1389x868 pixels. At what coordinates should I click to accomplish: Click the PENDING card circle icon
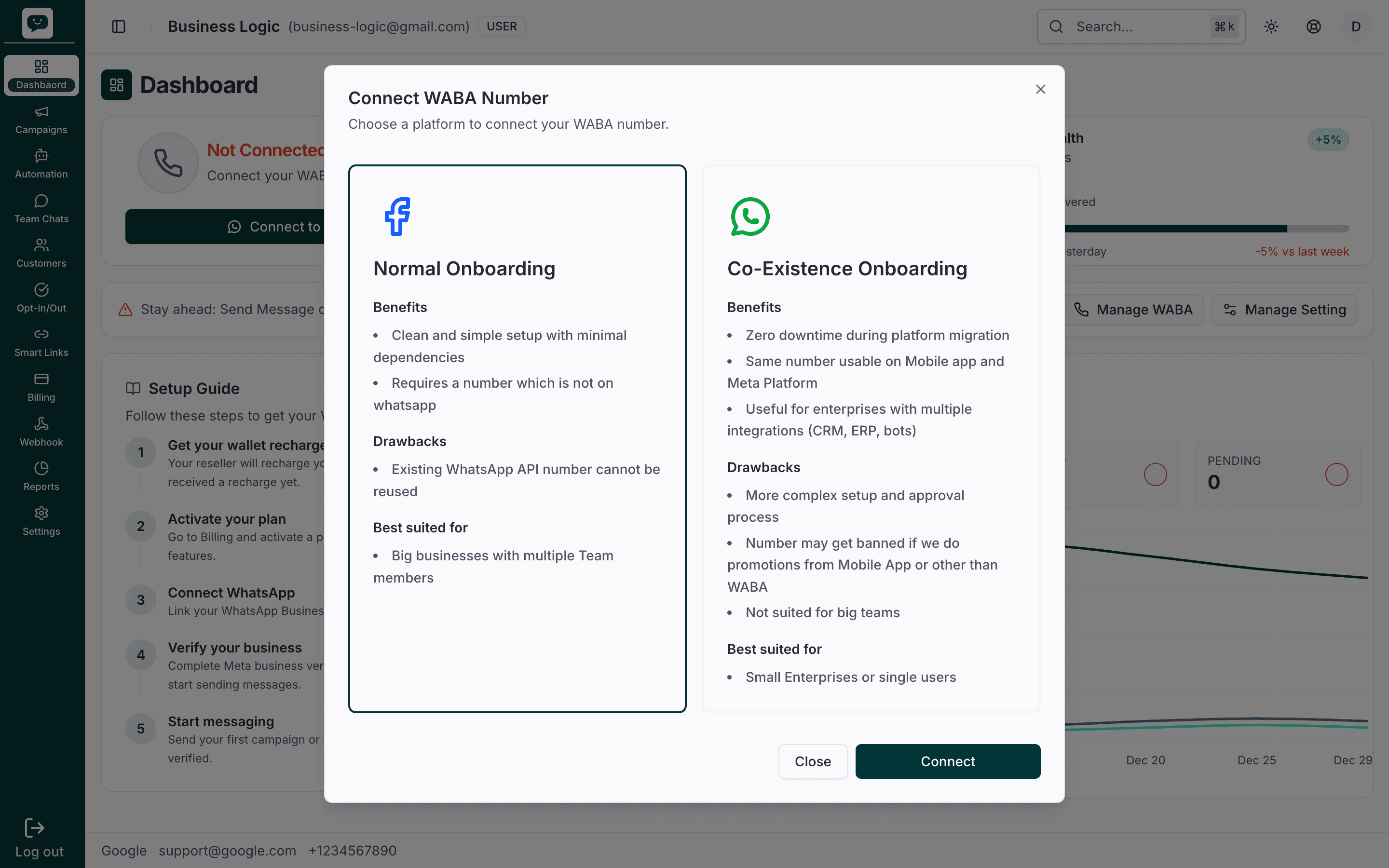tap(1337, 475)
